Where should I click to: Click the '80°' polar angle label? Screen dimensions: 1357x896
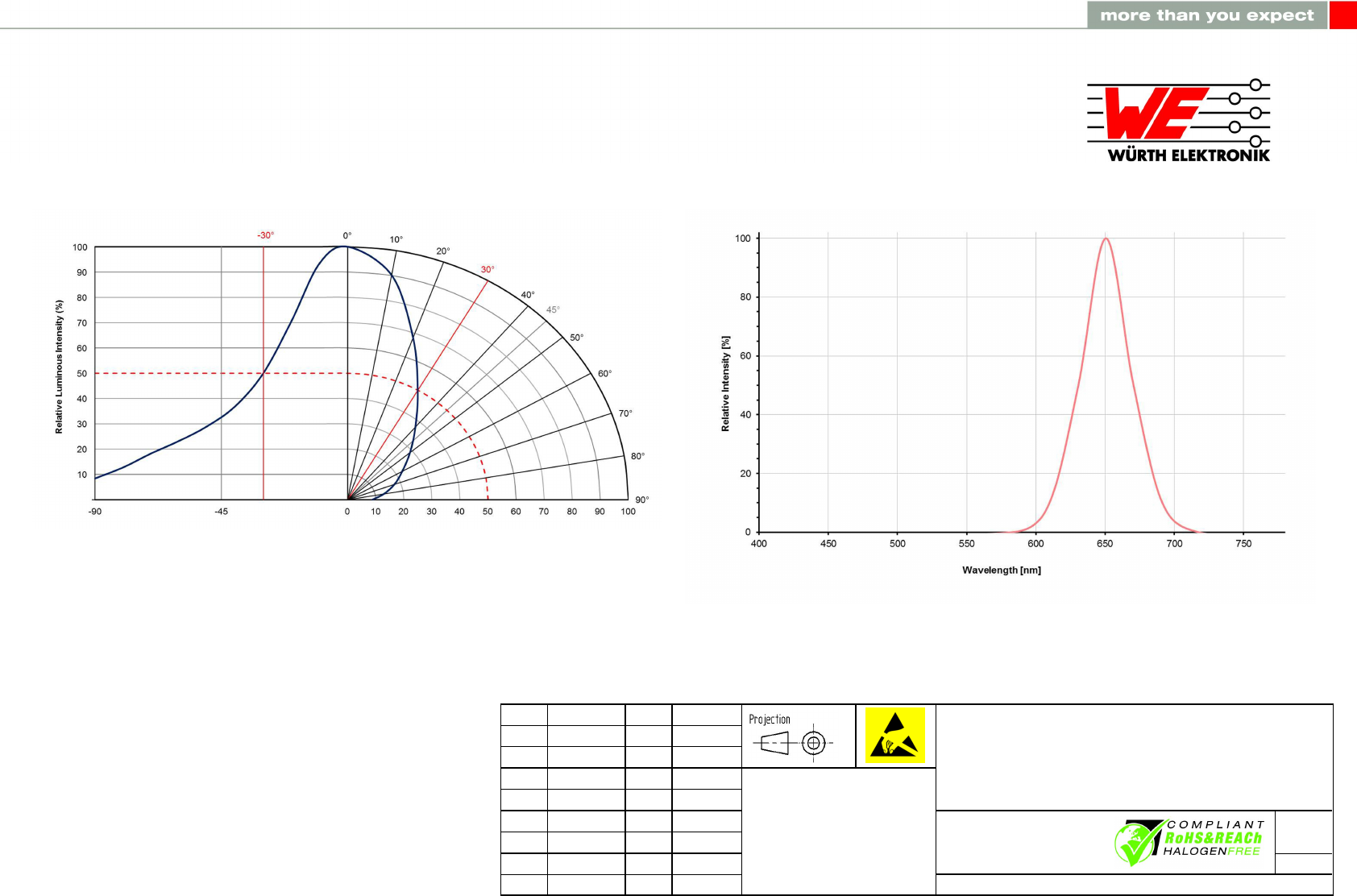coord(638,456)
